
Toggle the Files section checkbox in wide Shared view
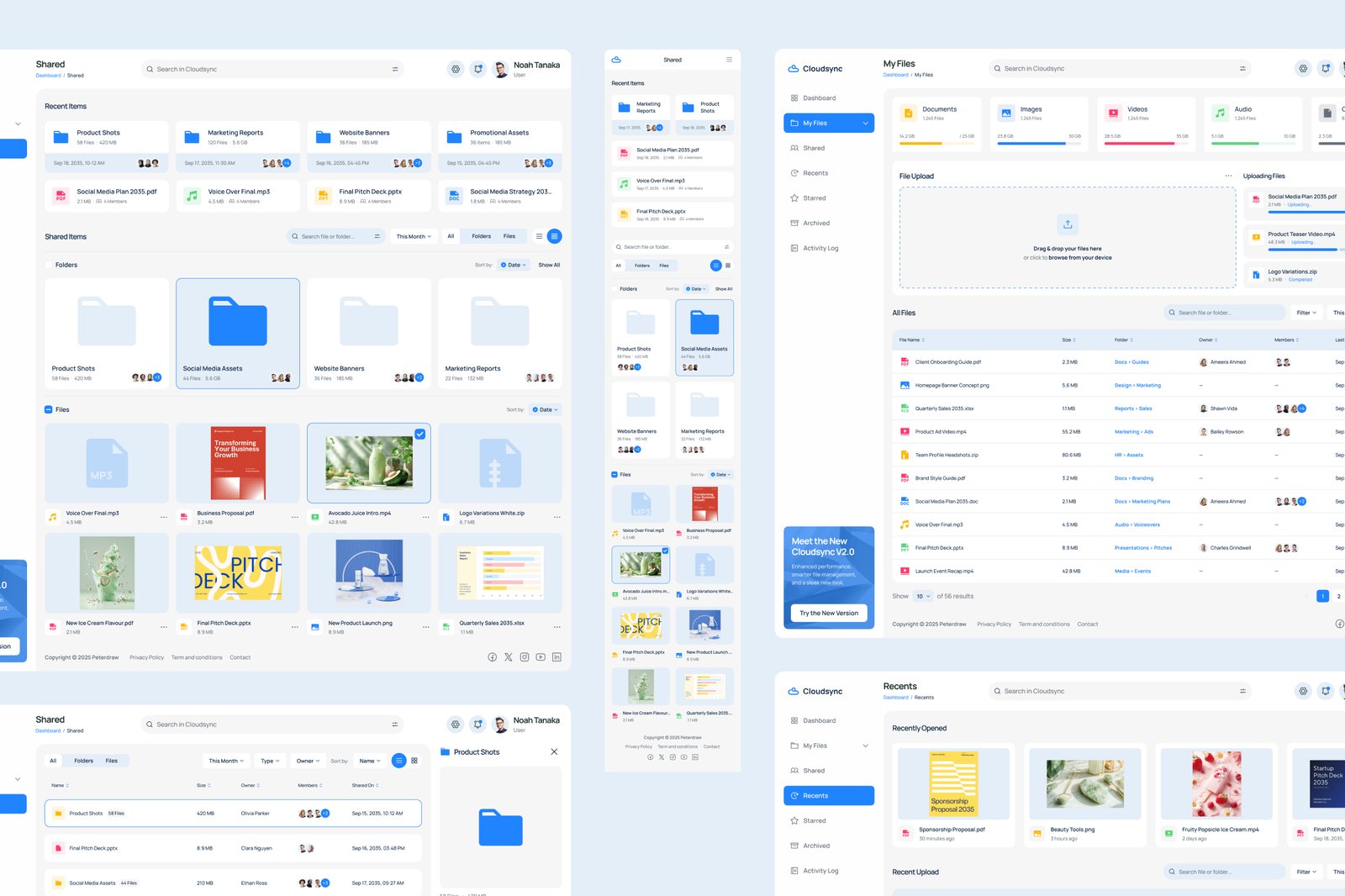49,410
